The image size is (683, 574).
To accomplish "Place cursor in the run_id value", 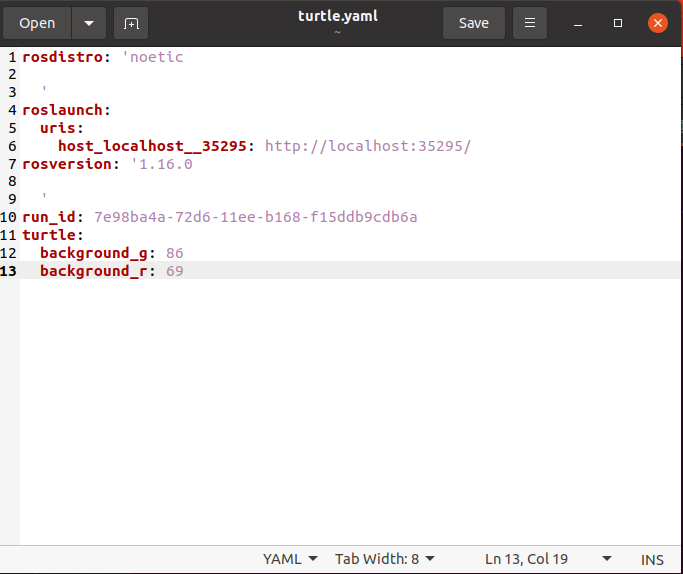I will click(x=255, y=217).
